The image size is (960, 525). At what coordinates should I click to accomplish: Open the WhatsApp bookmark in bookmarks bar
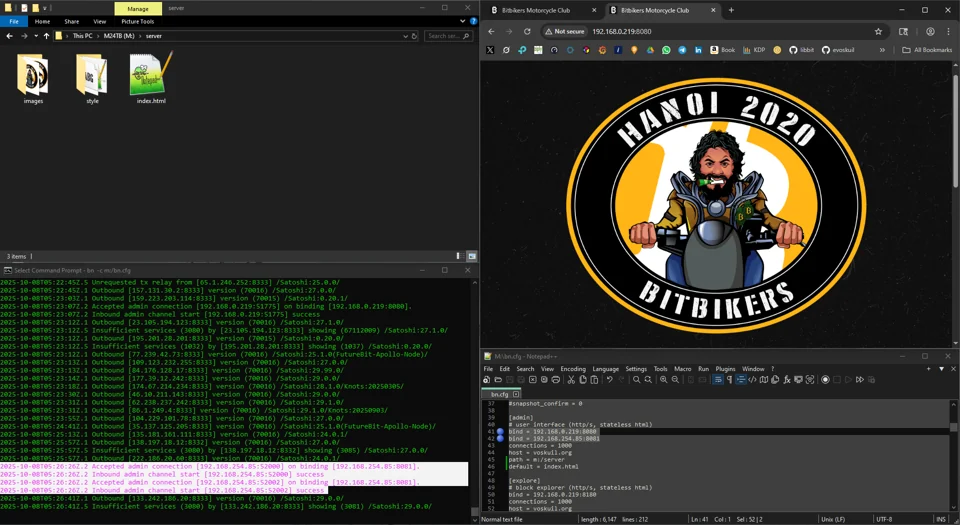pos(666,50)
